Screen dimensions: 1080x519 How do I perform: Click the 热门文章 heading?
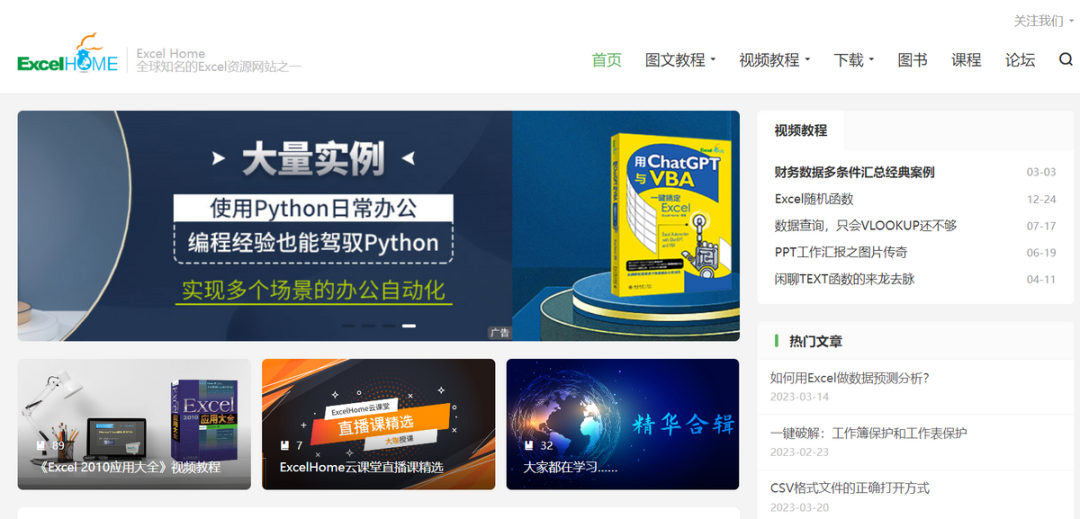pos(816,341)
